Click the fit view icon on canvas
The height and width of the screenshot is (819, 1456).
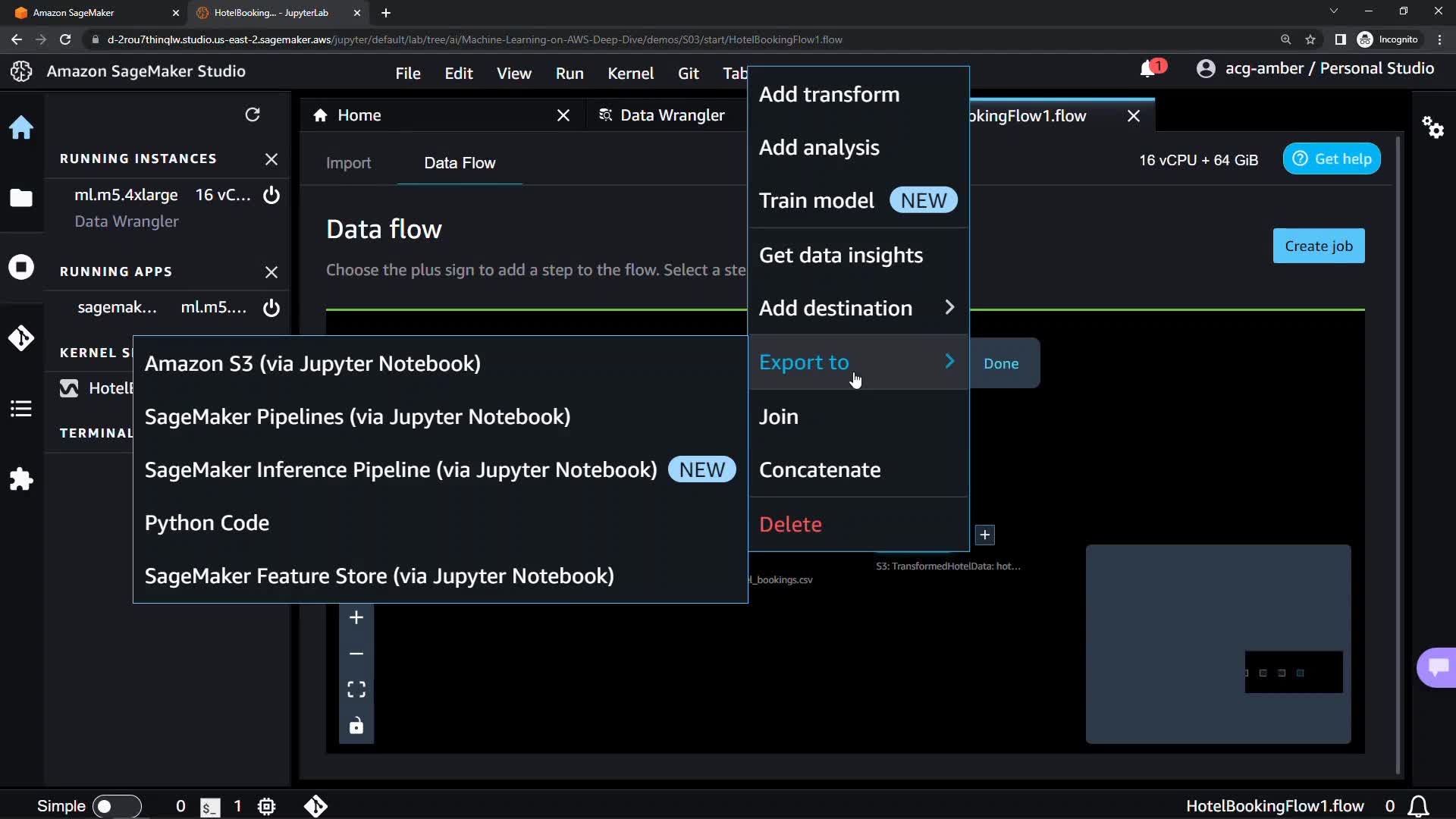point(356,689)
